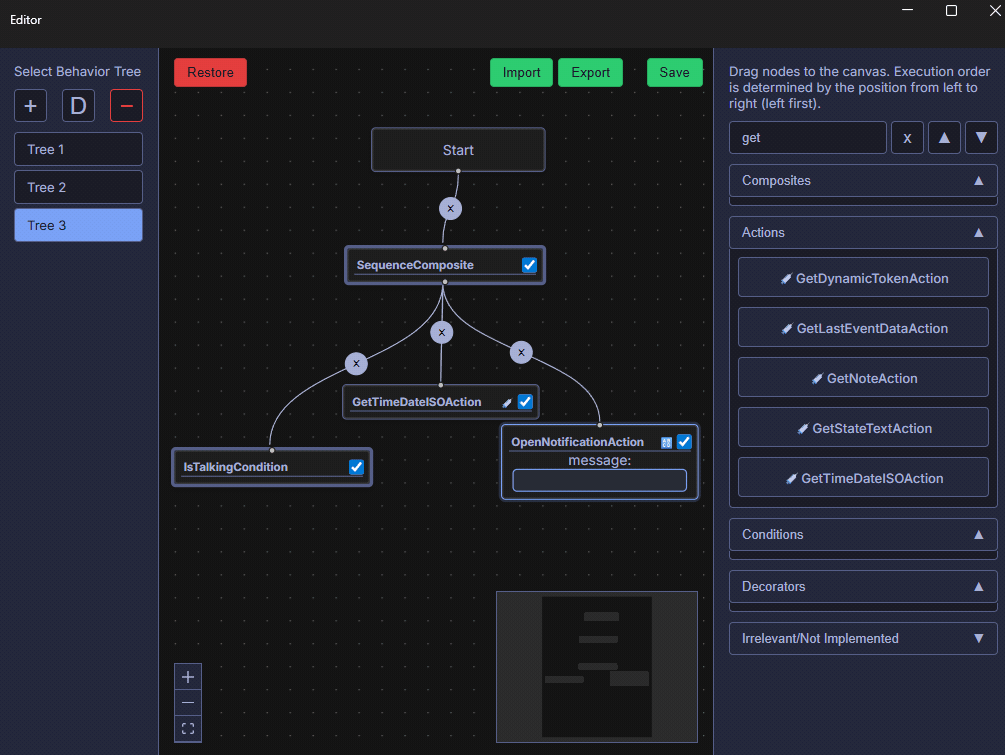Collapse the Actions panel

click(981, 232)
